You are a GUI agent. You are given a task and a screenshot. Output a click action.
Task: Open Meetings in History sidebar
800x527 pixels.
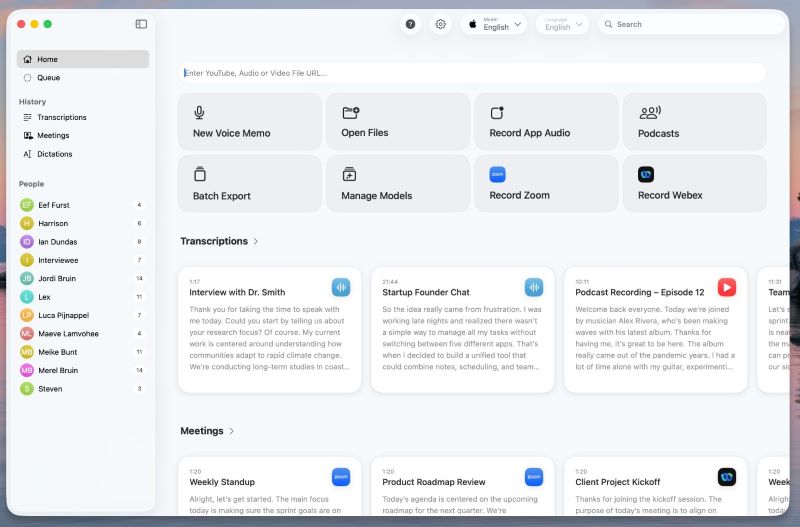point(83,136)
